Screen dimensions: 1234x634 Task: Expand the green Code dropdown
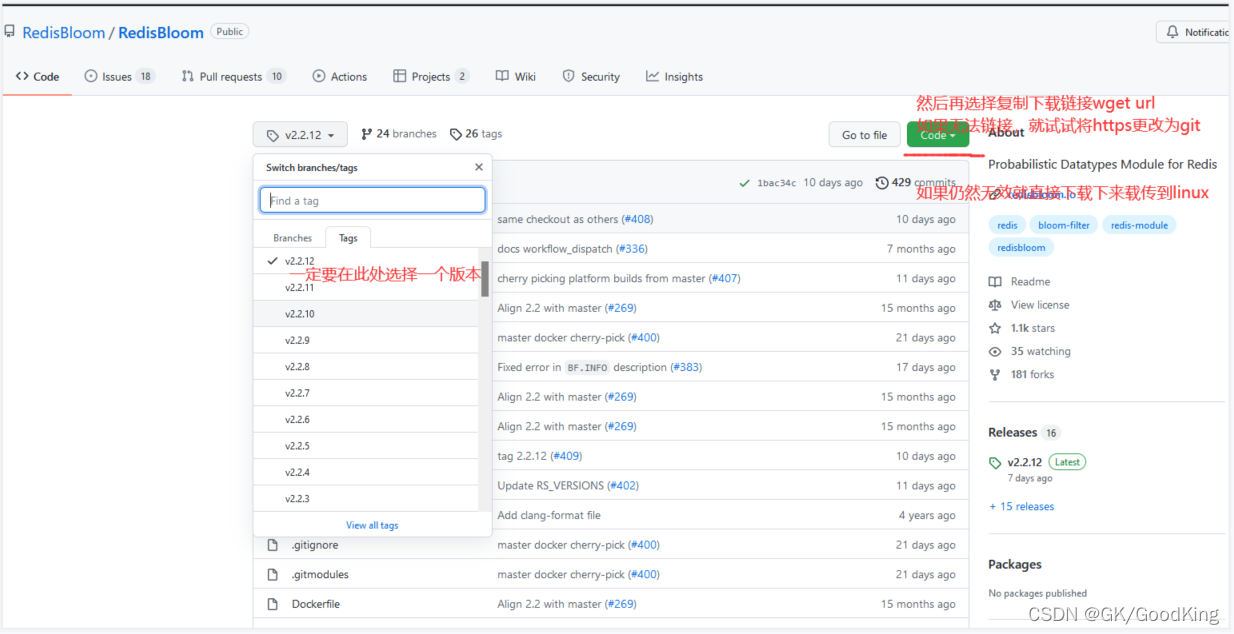tap(937, 134)
